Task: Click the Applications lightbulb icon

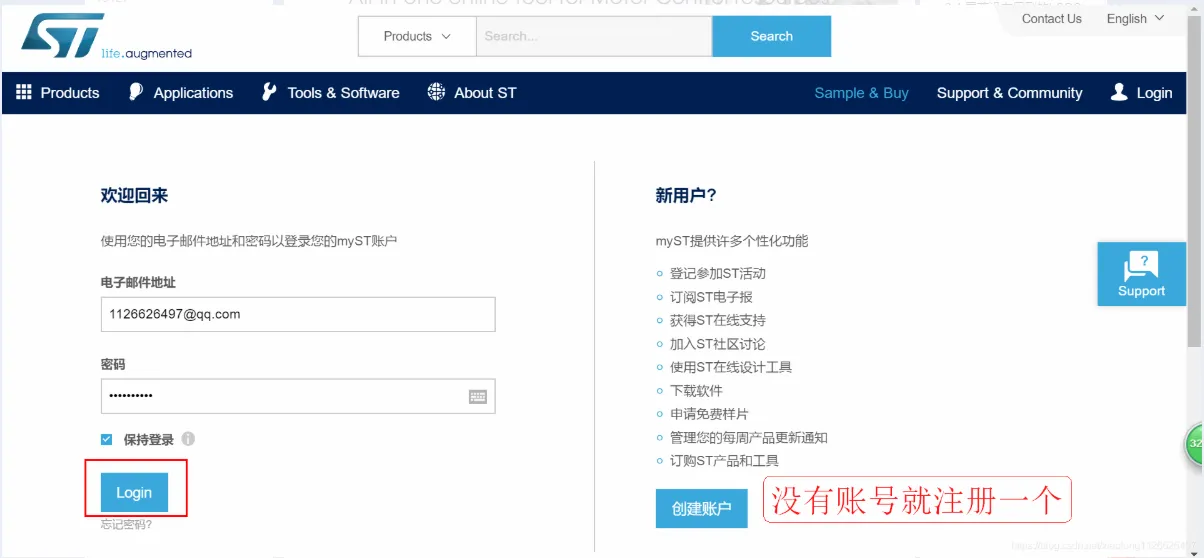Action: 136,92
